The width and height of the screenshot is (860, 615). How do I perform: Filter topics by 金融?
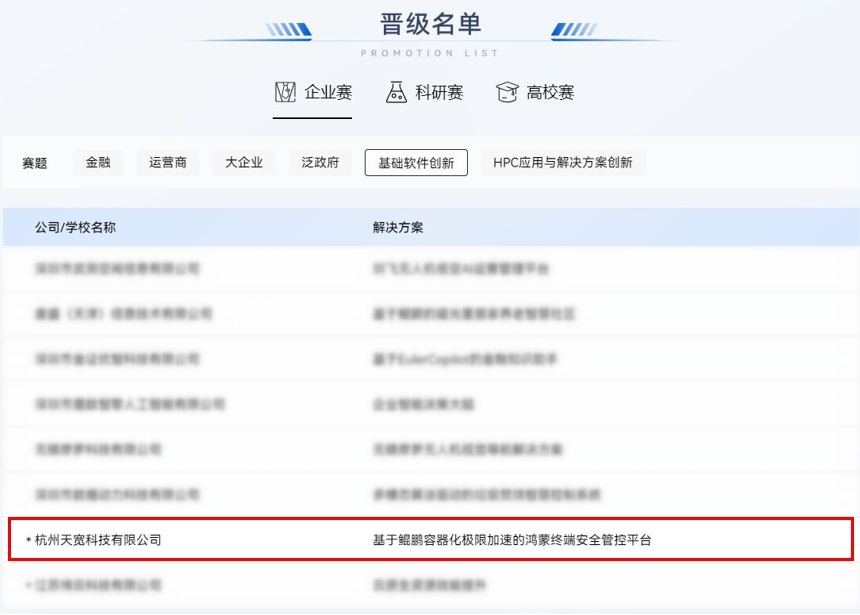pos(98,162)
